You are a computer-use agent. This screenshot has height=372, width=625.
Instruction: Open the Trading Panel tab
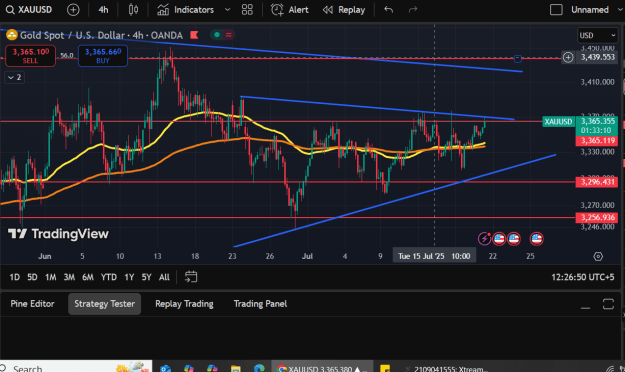point(260,304)
